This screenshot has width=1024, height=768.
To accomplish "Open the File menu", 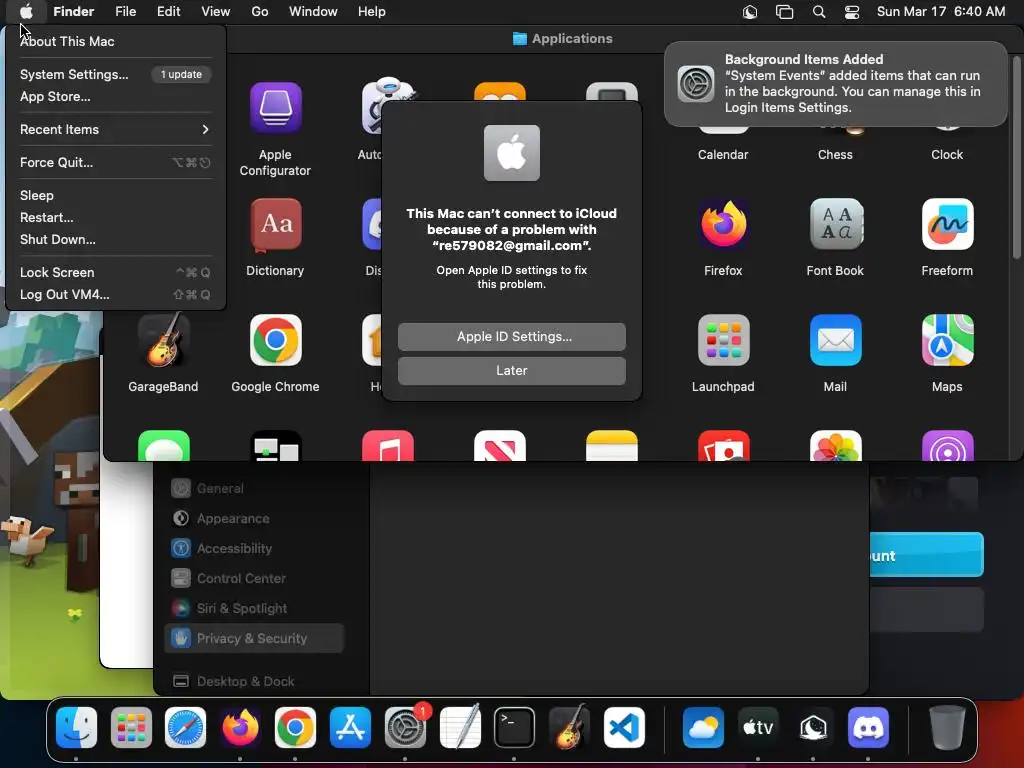I will tap(125, 12).
